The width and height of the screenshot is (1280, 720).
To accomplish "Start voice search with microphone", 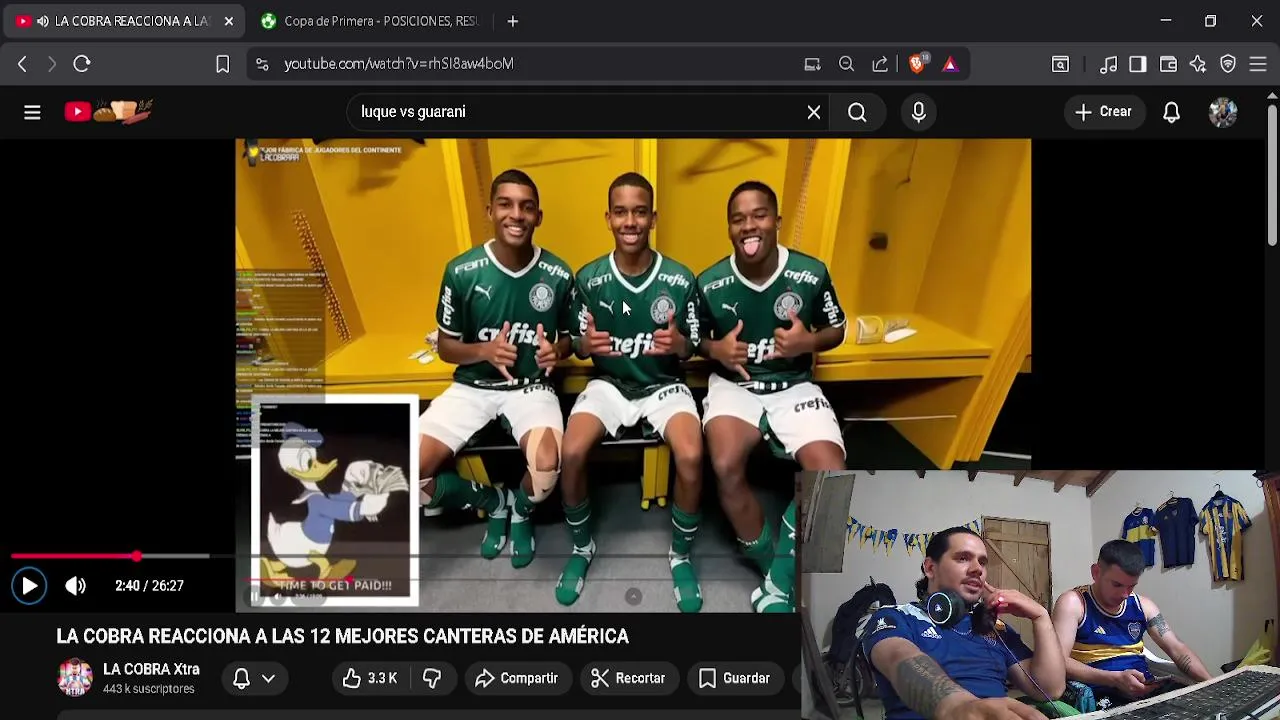I will point(919,112).
